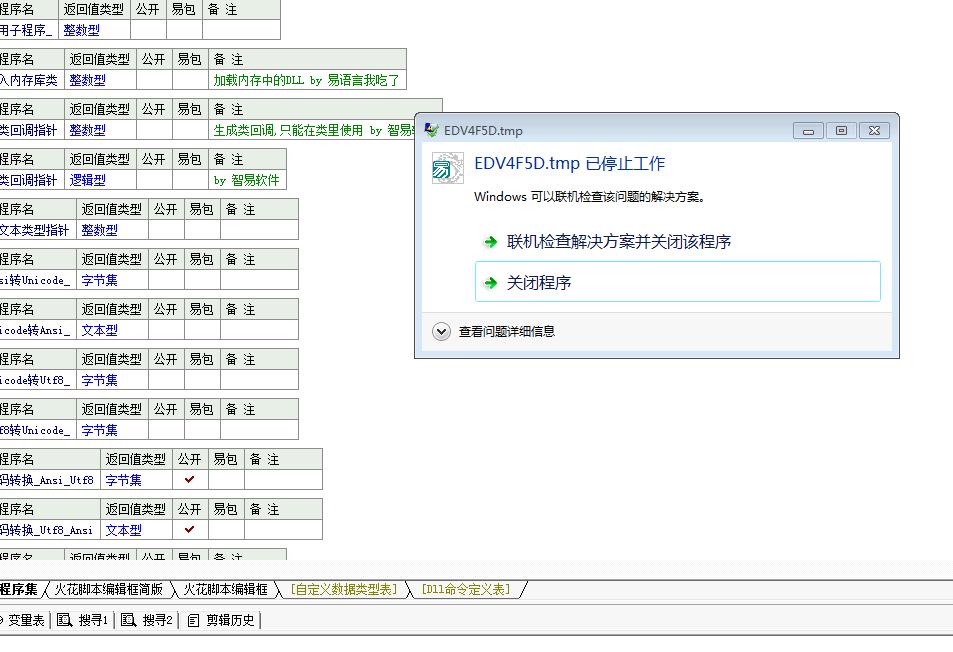Click the green arrow beside 联机检查解决方案

[x=490, y=242]
